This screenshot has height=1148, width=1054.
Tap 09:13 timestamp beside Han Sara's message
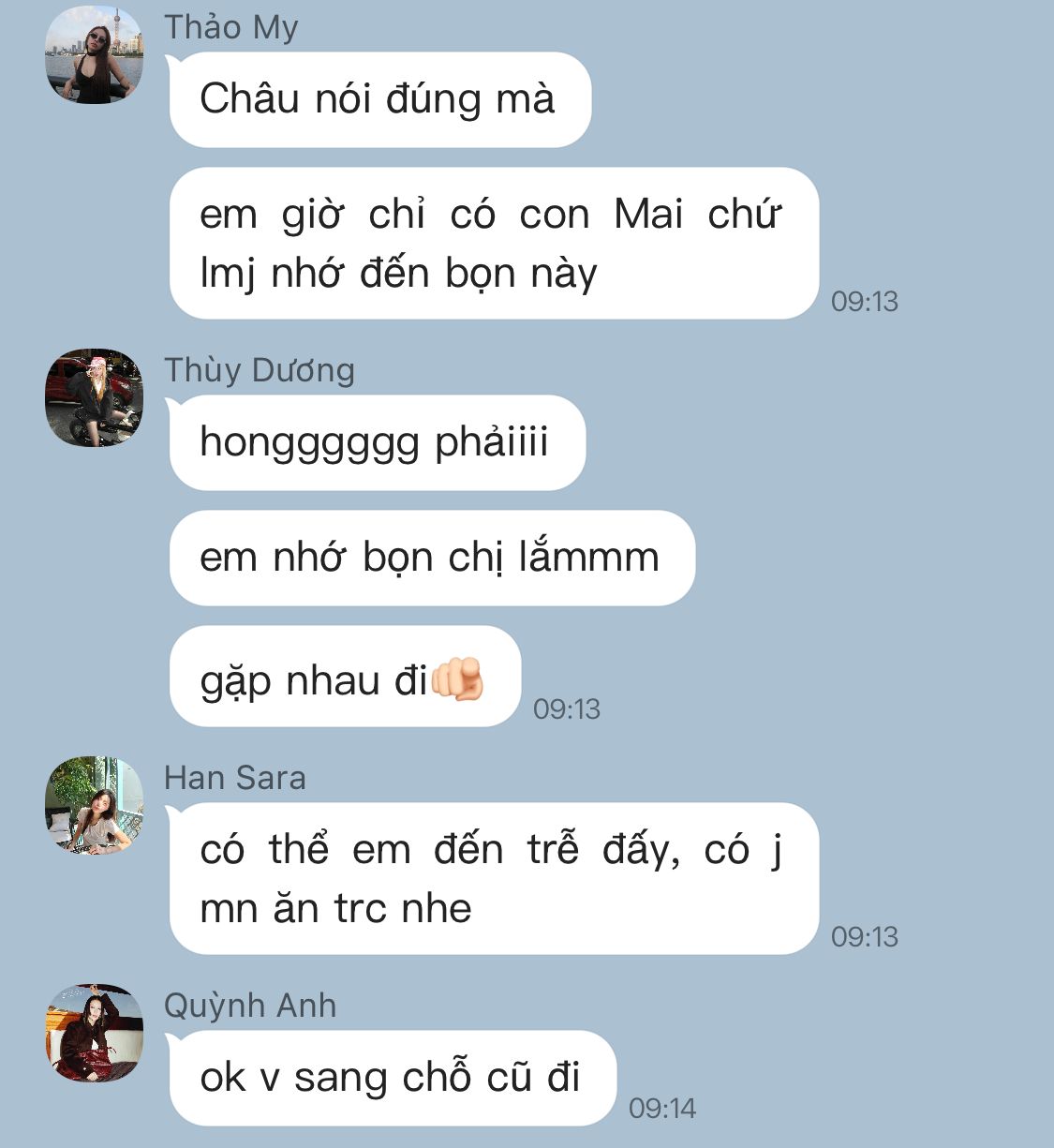pos(865,937)
